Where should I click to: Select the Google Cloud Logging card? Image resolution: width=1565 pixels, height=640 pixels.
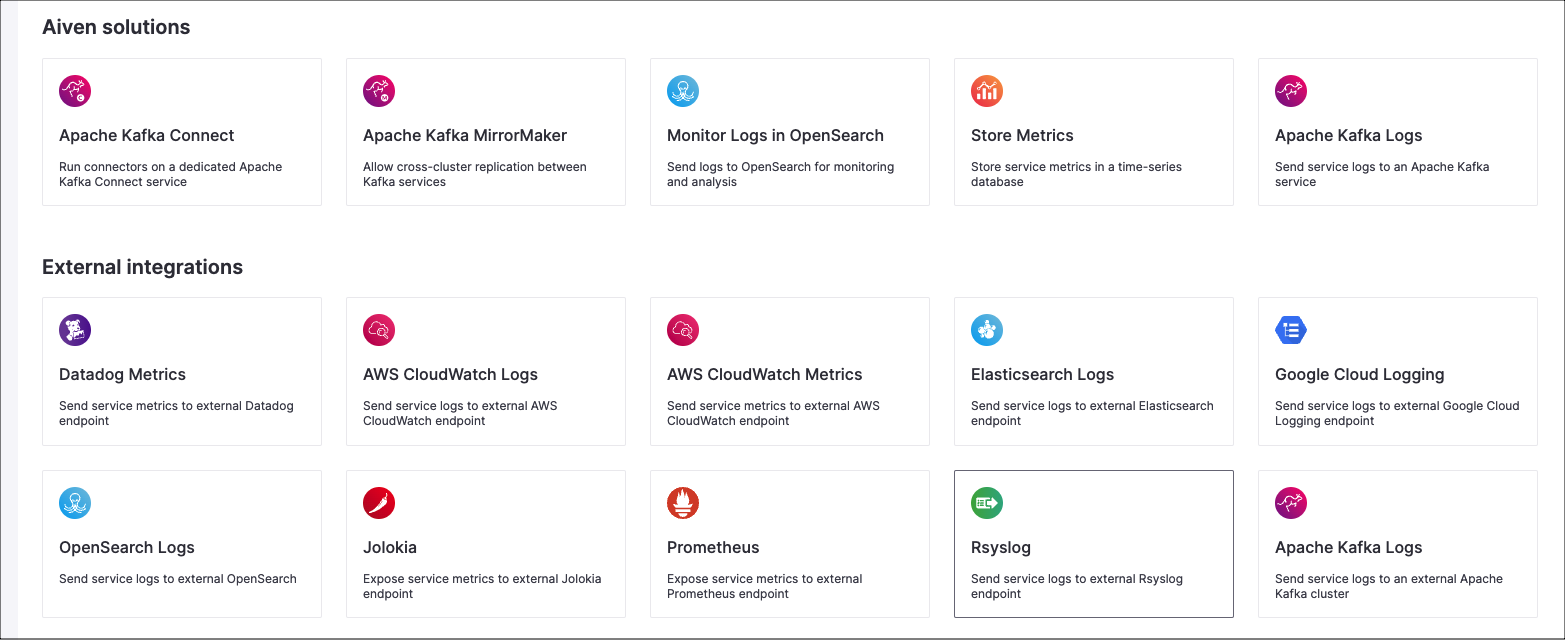coord(1397,371)
